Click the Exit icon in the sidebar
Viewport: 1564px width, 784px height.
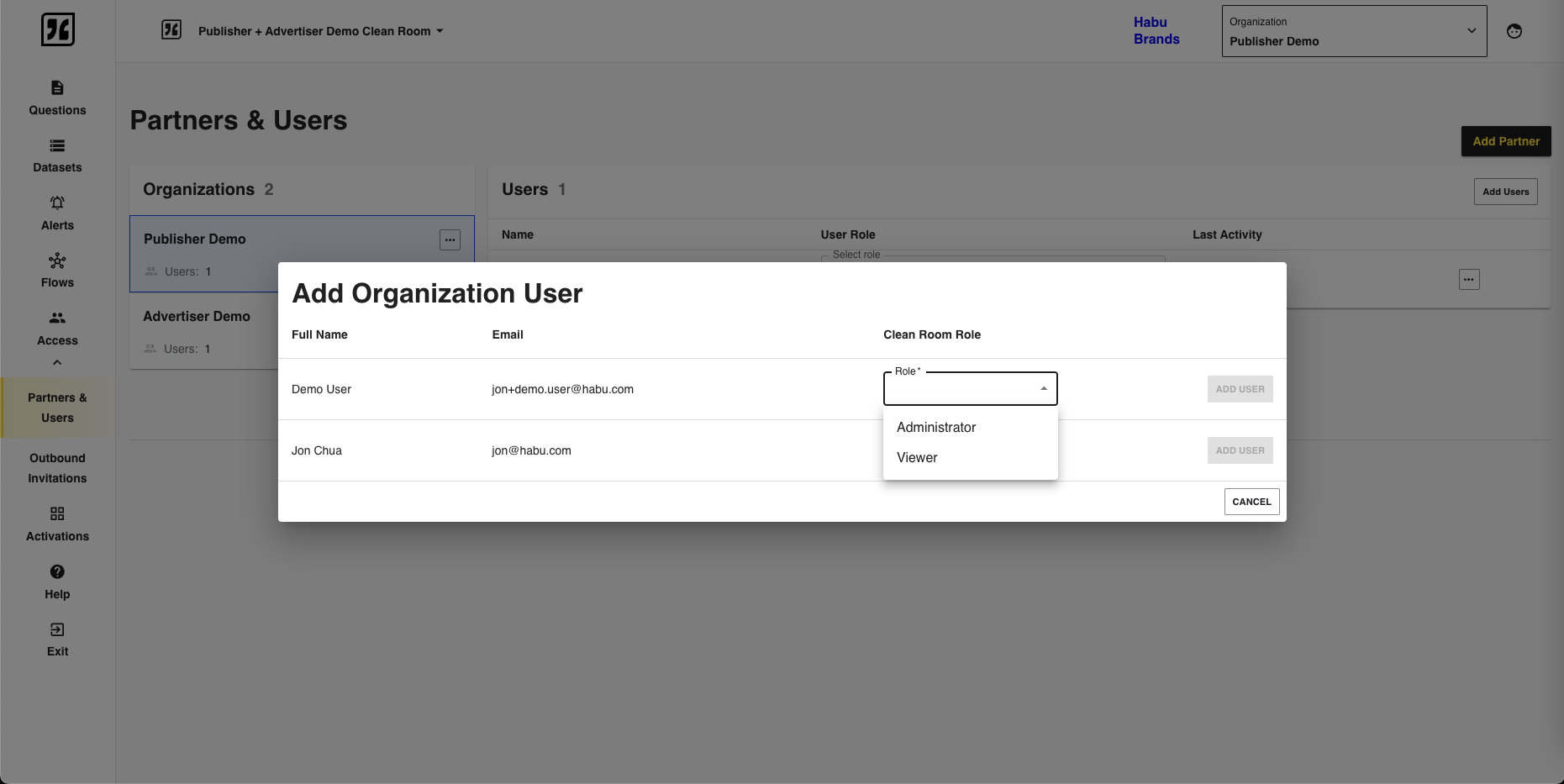click(x=57, y=629)
